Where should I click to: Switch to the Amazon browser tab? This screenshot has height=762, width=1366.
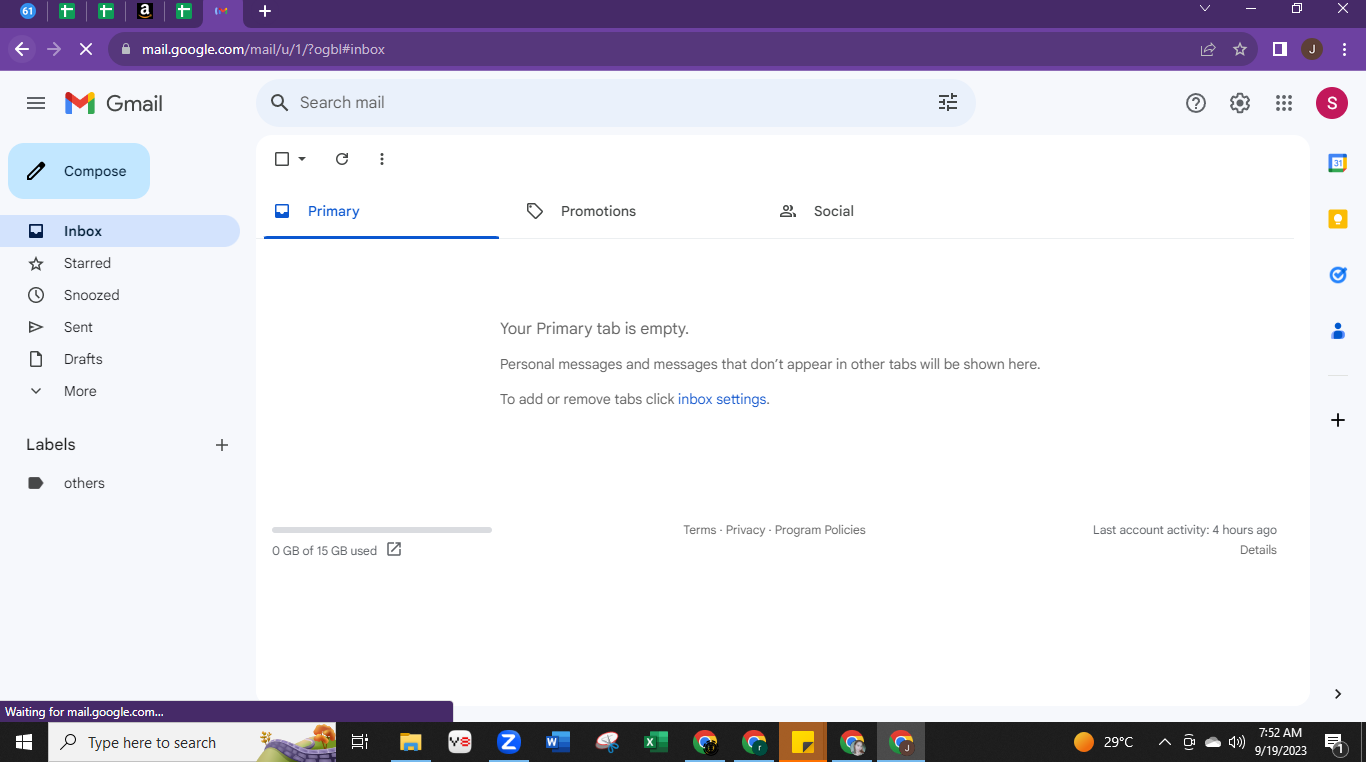coord(145,11)
